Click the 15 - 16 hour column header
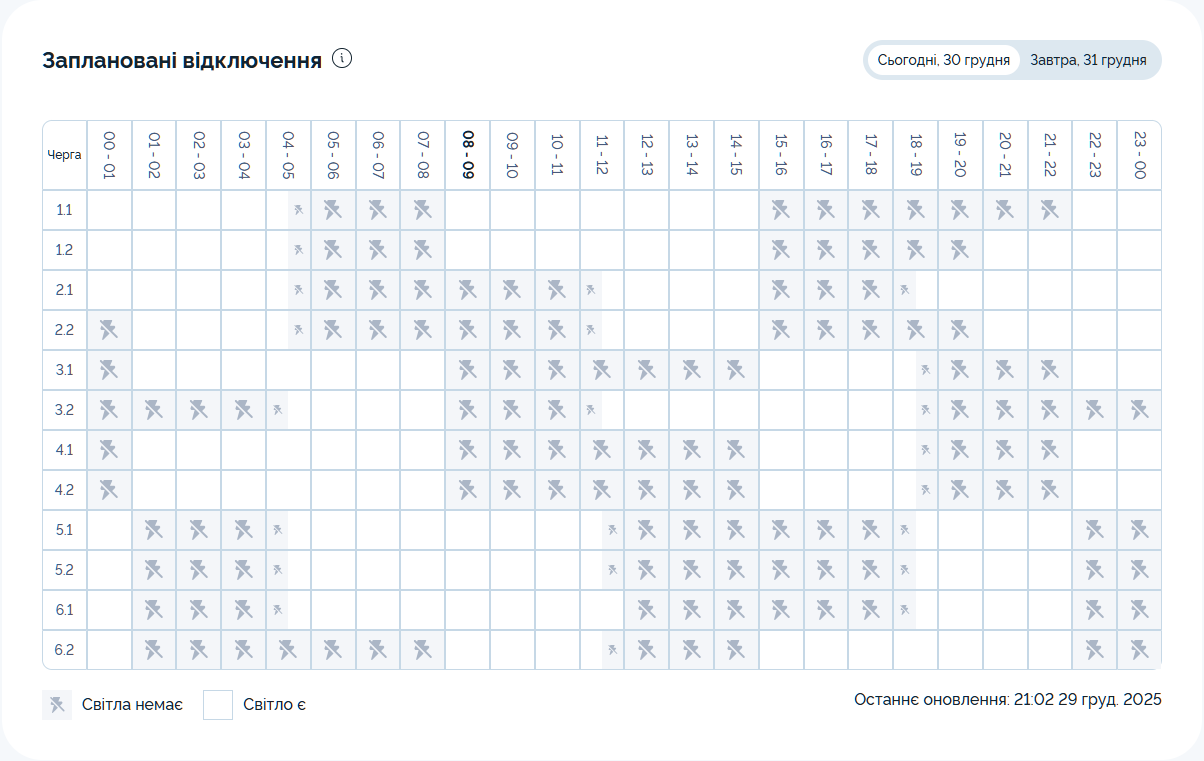1204x761 pixels. coord(780,155)
